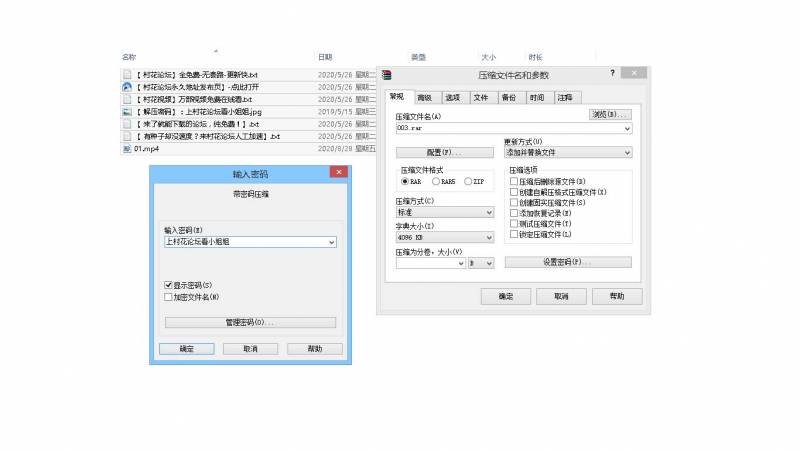This screenshot has width=800, height=450.
Task: Click the 浏览(B)... button
Action: pos(610,114)
